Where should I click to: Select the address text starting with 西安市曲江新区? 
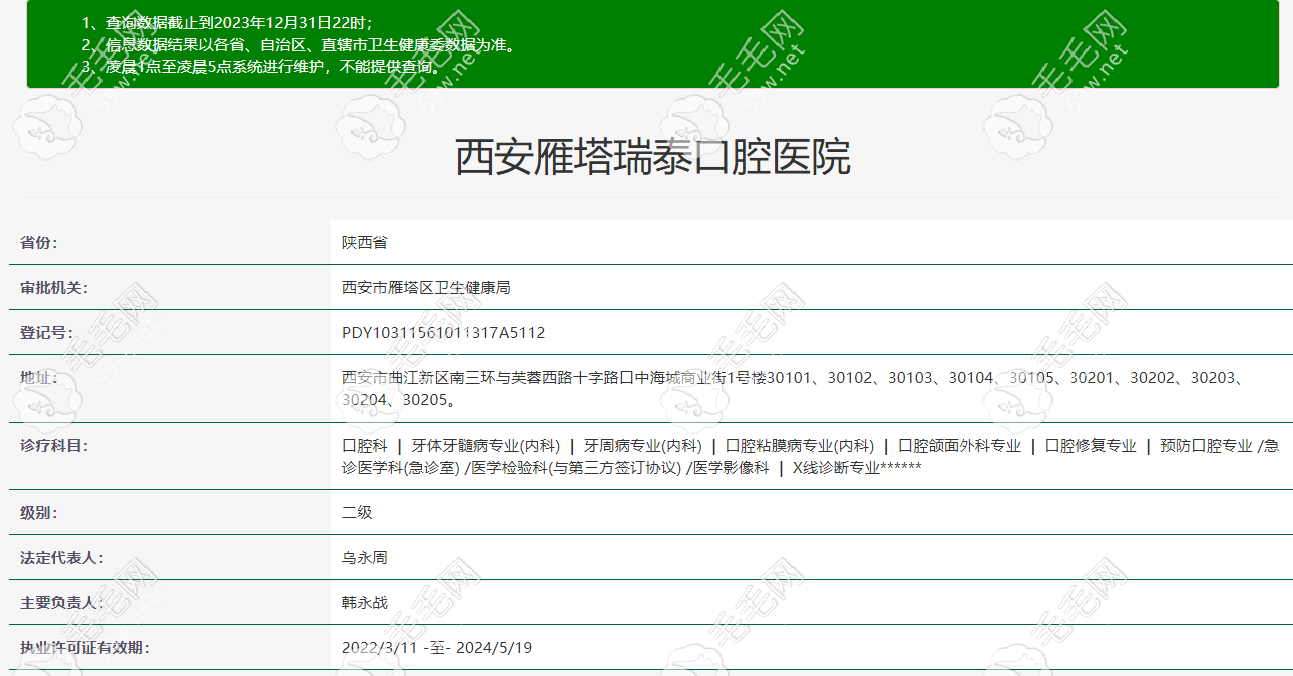[x=796, y=378]
